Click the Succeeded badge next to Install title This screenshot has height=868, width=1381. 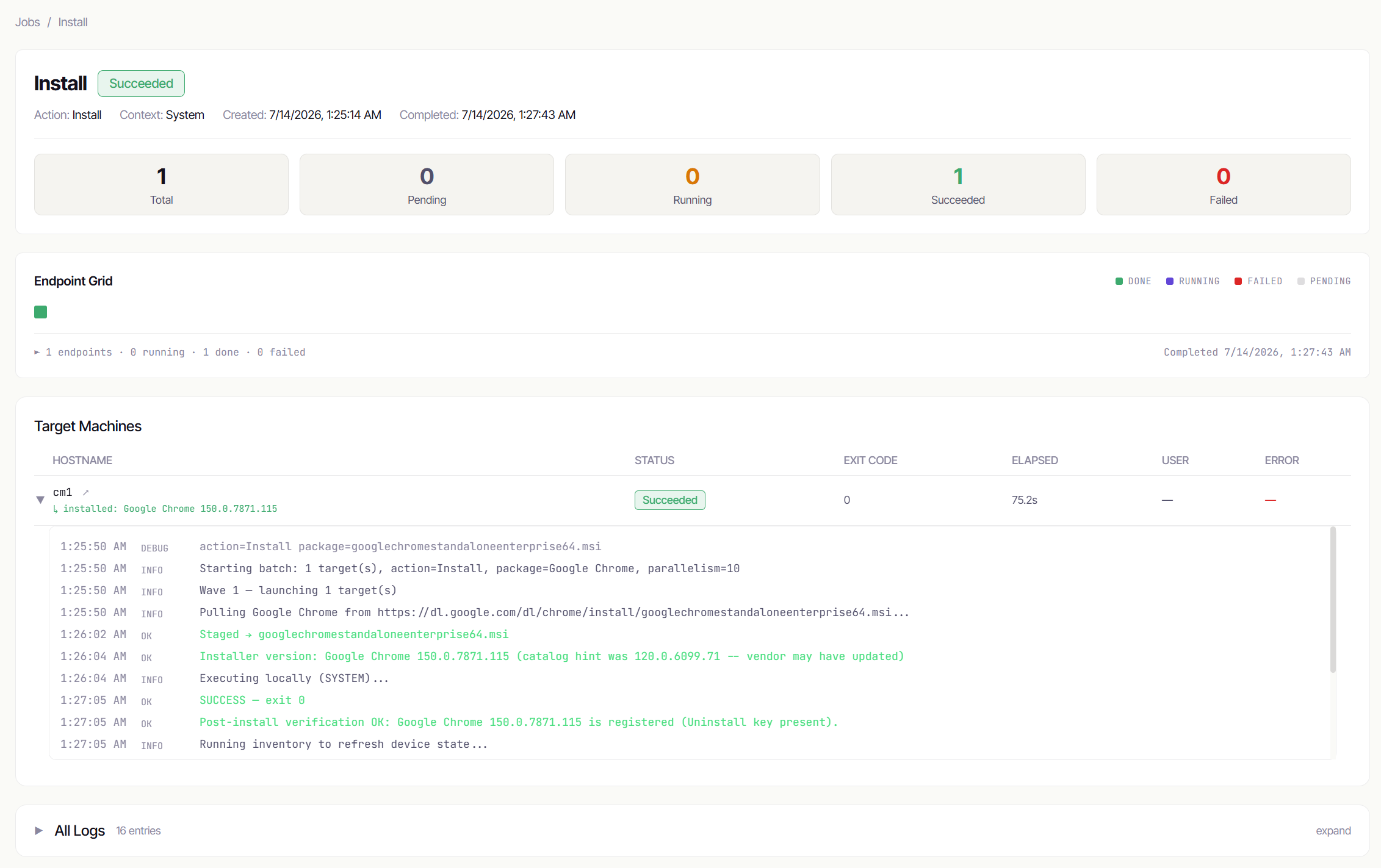[x=141, y=84]
